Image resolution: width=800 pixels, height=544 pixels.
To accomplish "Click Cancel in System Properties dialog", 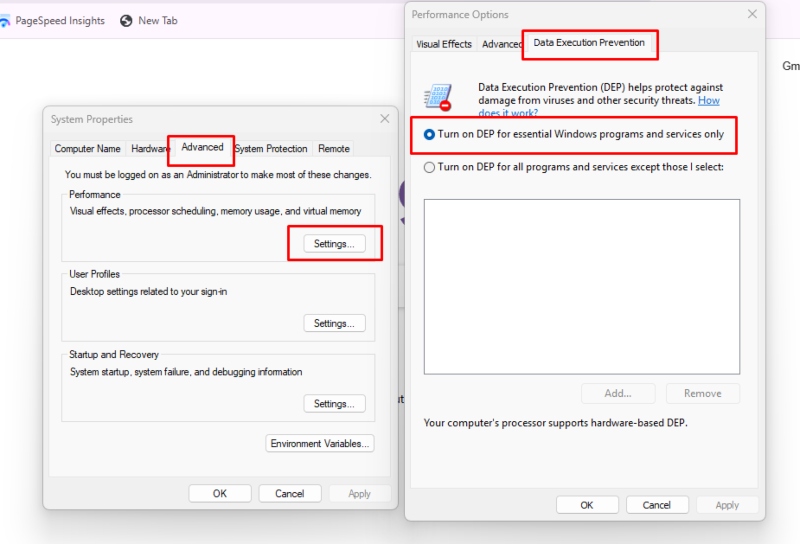I will point(290,493).
